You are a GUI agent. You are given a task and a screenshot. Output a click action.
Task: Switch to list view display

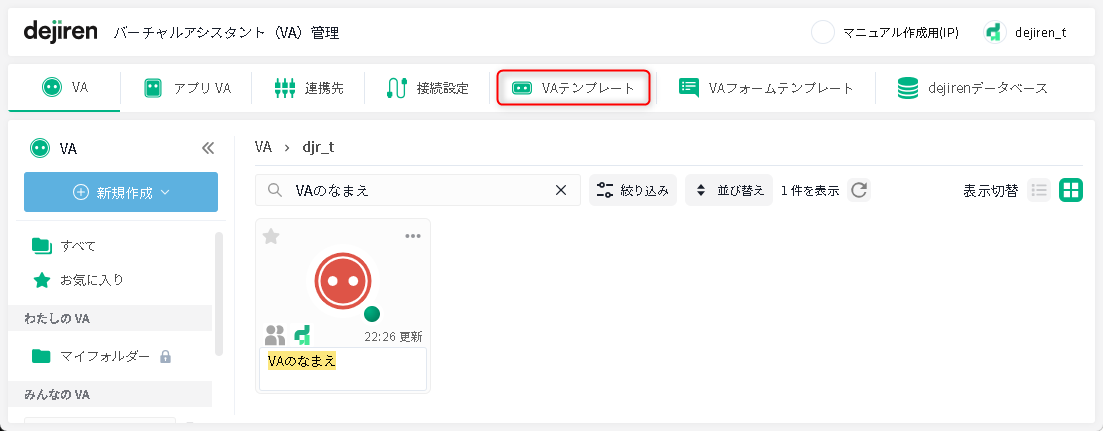coord(1039,190)
